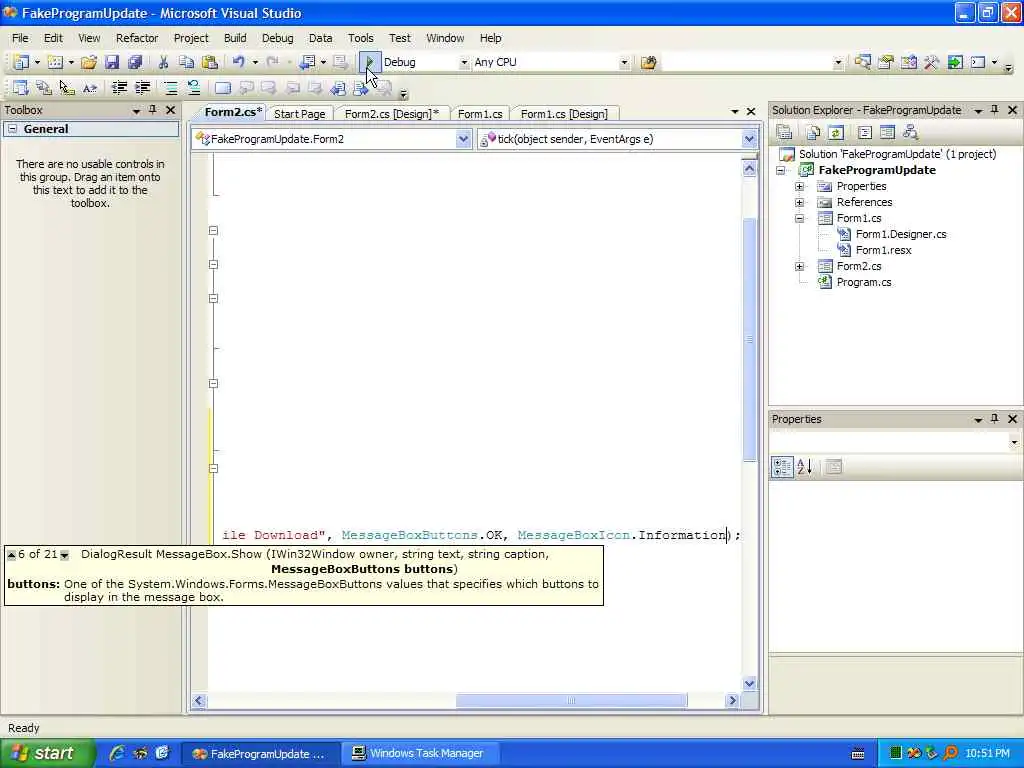Image resolution: width=1024 pixels, height=768 pixels.
Task: Select Form1.Designer.cs in Solution Explorer
Action: 901,234
